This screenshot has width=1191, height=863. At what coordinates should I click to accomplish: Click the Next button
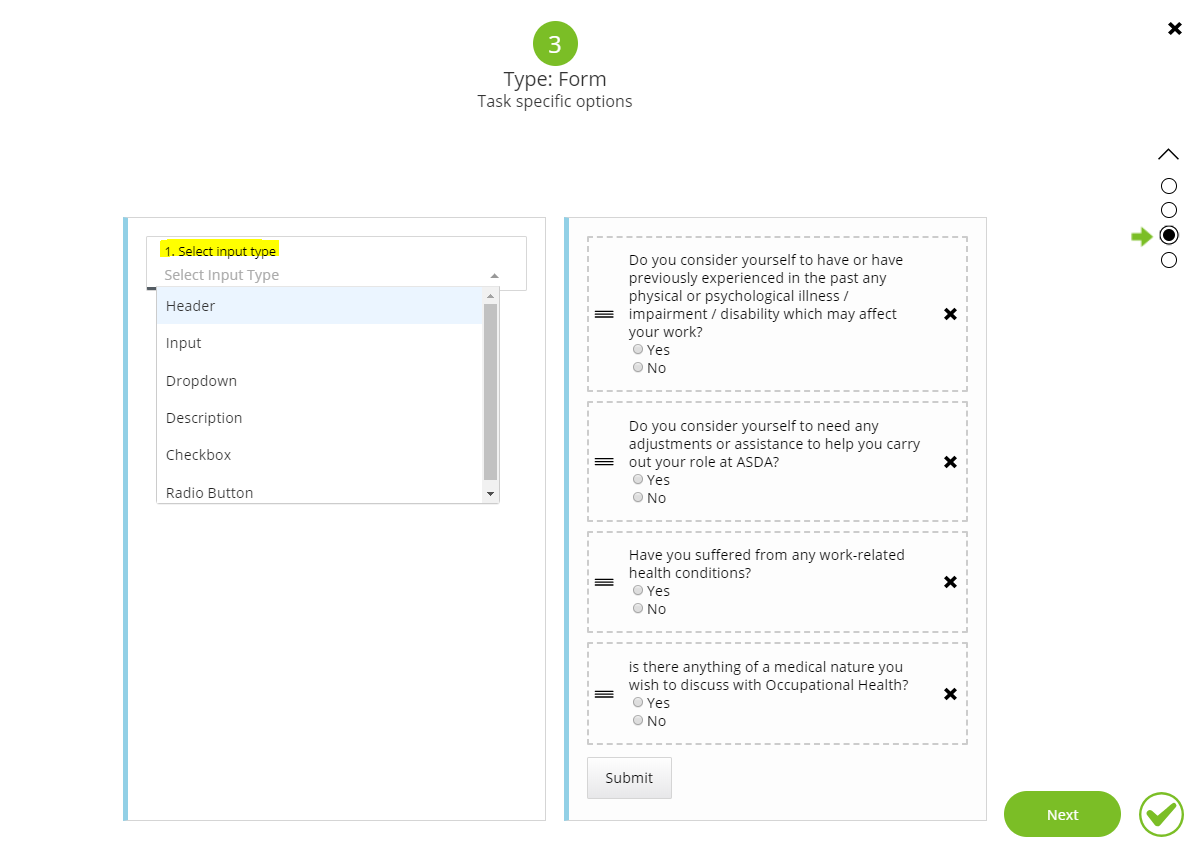click(1062, 814)
